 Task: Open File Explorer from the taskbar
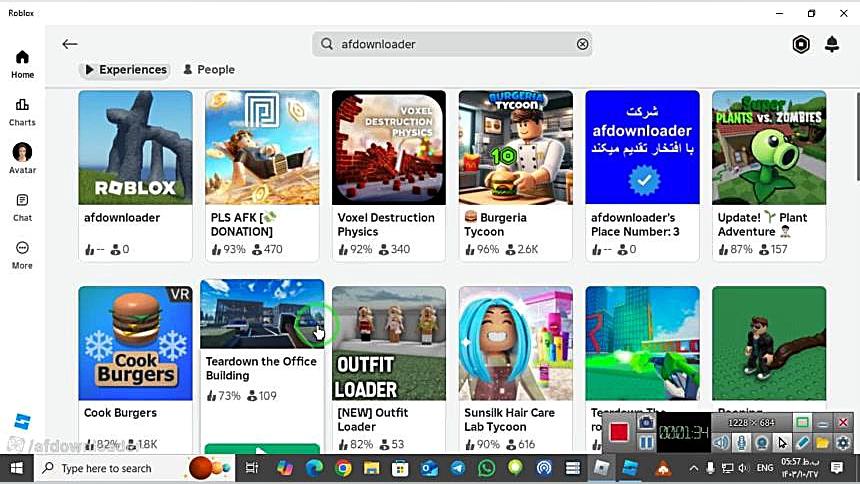point(371,468)
